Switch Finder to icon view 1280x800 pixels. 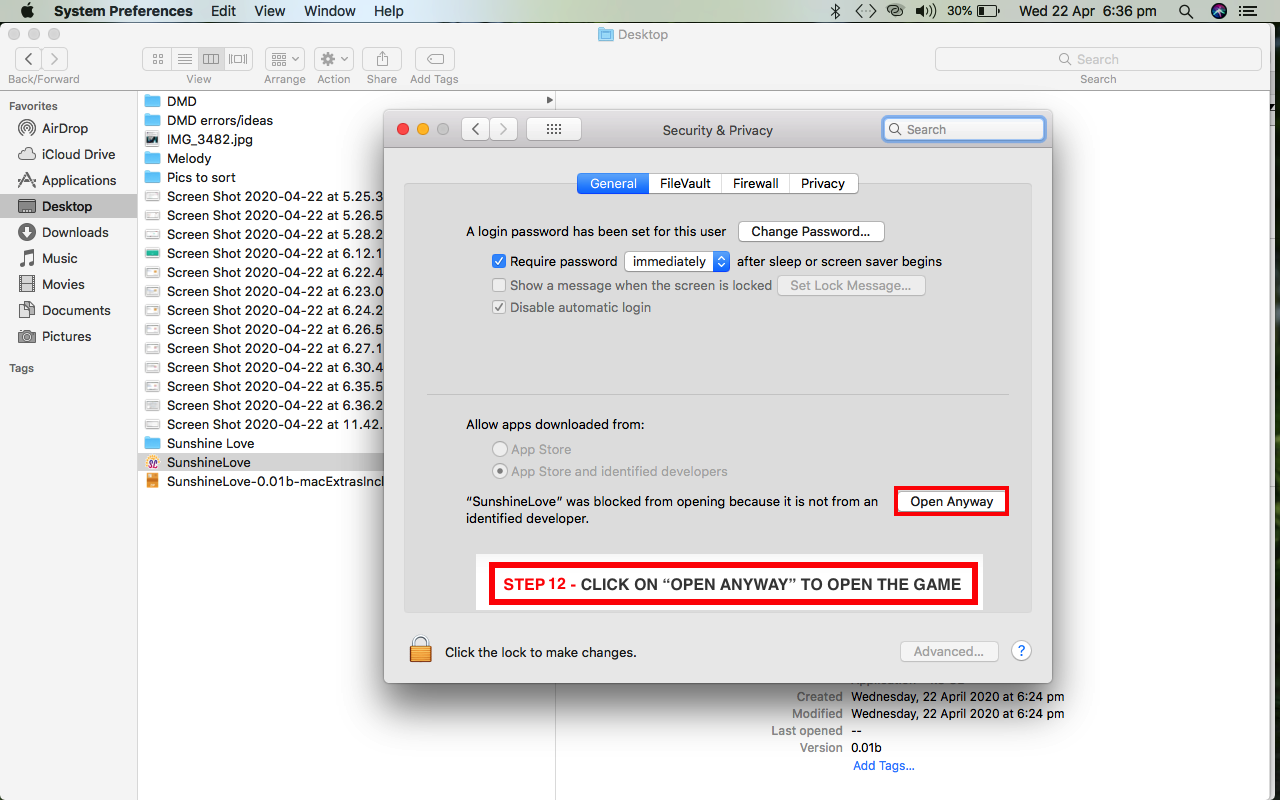pyautogui.click(x=157, y=59)
